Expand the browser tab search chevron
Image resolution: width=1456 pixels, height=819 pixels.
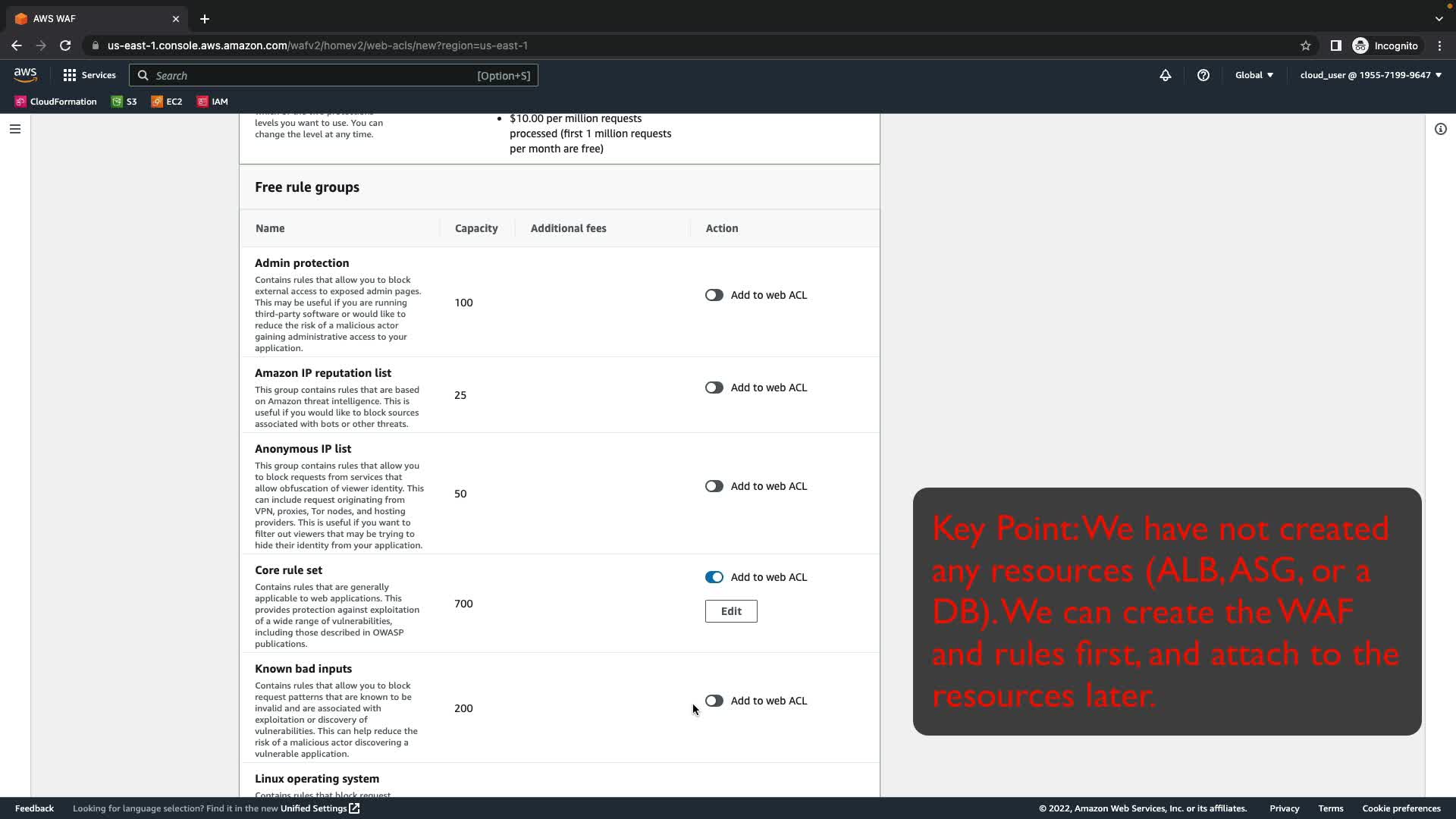tap(1439, 19)
